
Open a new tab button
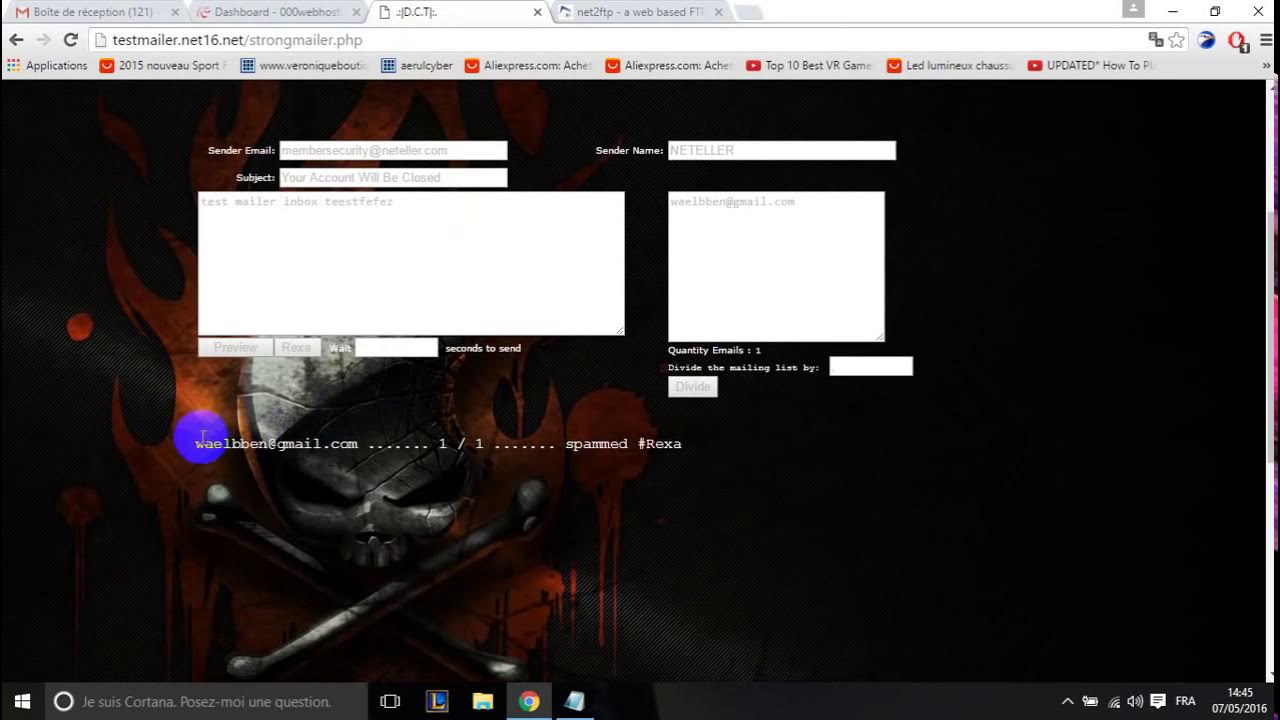748,12
